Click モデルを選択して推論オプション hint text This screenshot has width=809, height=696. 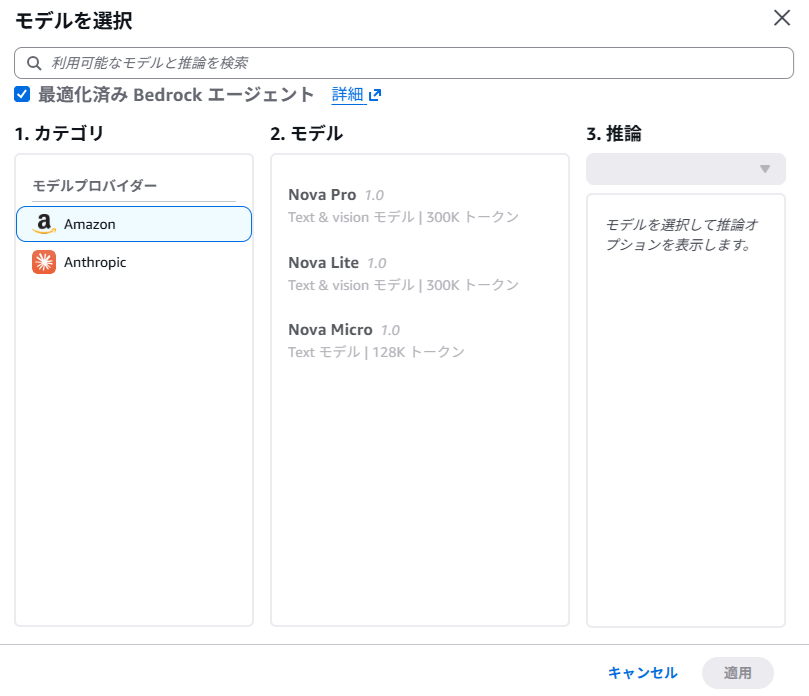(x=682, y=235)
